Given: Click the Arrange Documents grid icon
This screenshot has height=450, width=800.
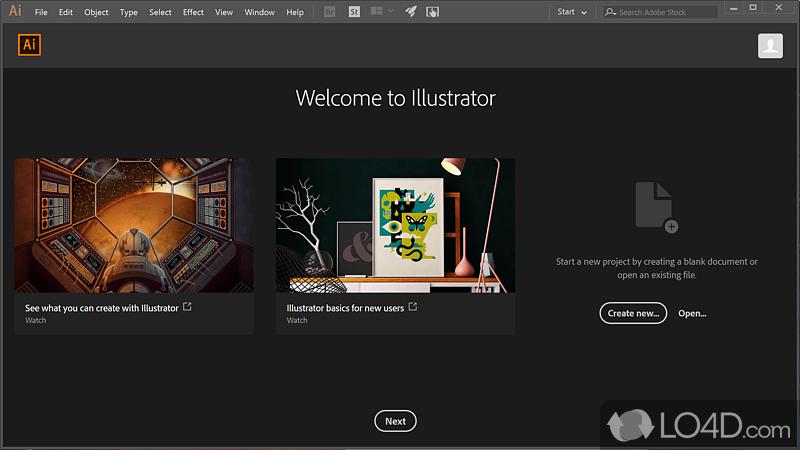Looking at the screenshot, I should pos(377,11).
